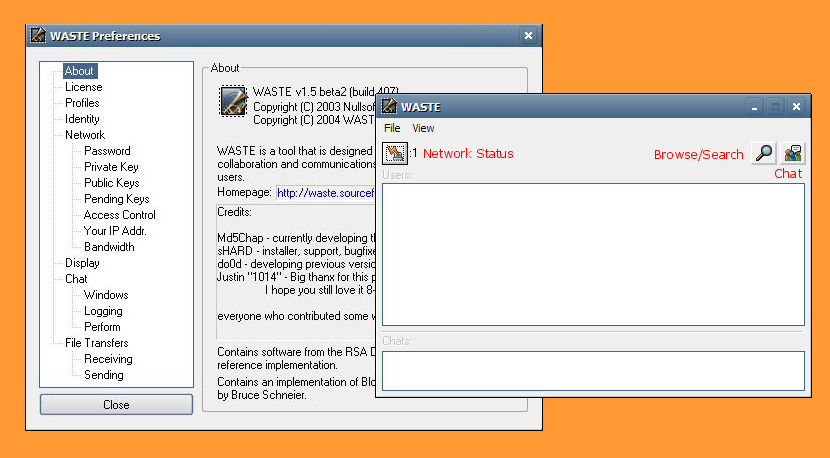
Task: Select the License preferences page
Action: point(84,87)
